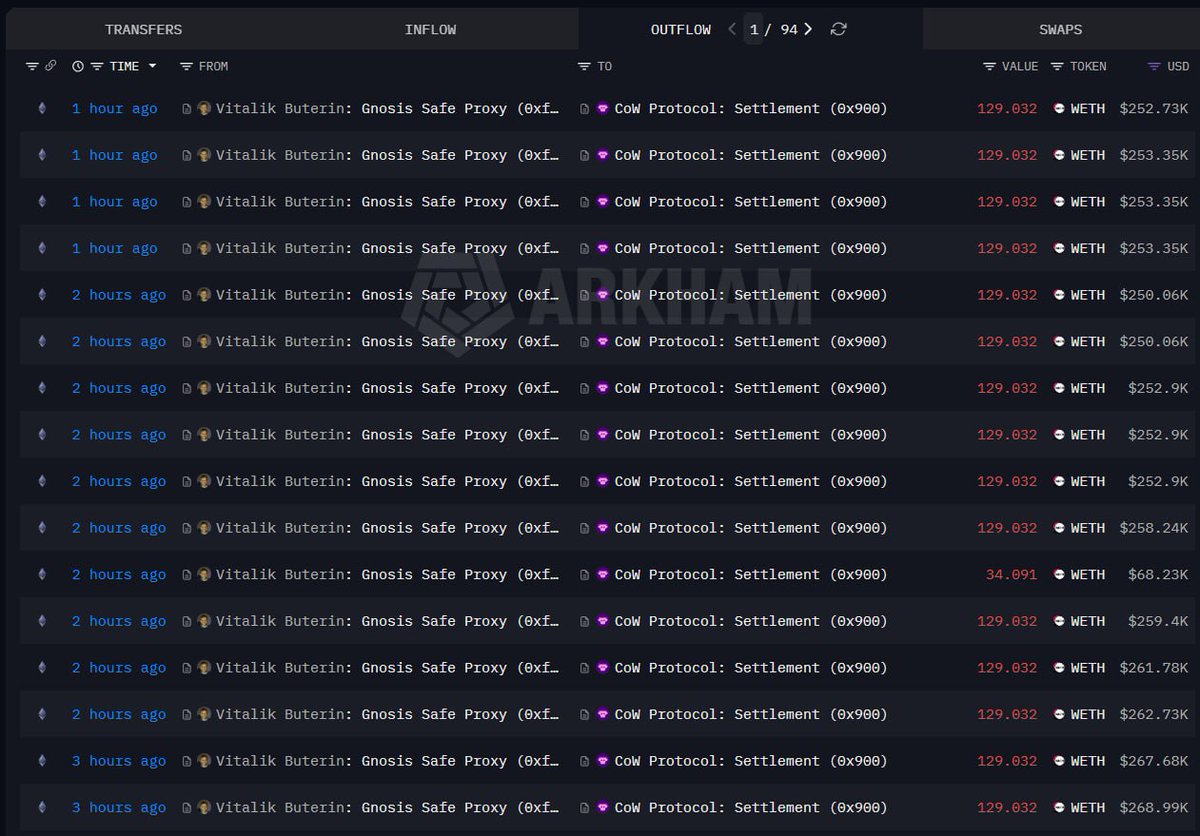Click Ethereum icon in the $252.73K row
1200x836 pixels.
pyautogui.click(x=42, y=109)
